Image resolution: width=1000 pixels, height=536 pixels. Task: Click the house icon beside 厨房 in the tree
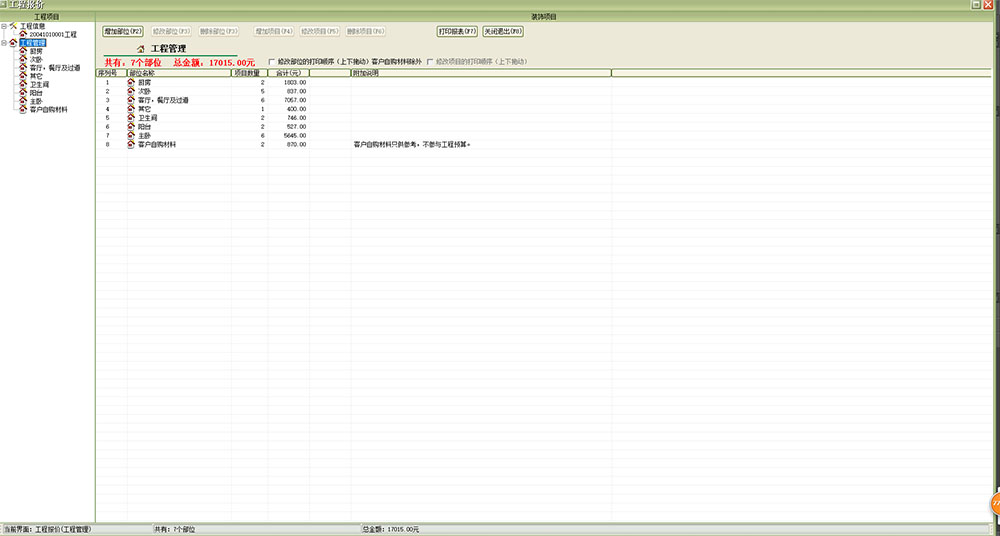tap(23, 51)
